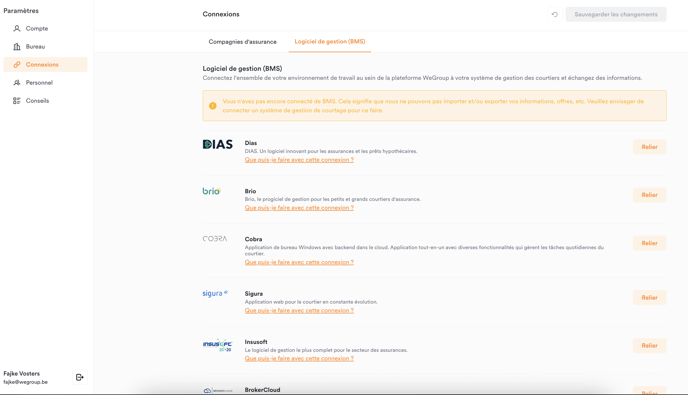
Task: Click the DIAS logo
Action: pyautogui.click(x=218, y=144)
